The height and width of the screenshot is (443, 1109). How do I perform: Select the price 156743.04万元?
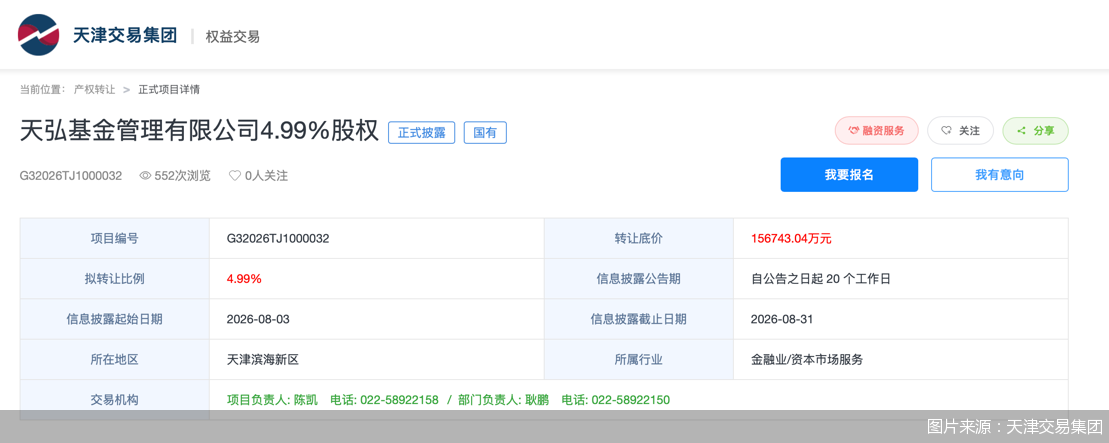point(791,238)
